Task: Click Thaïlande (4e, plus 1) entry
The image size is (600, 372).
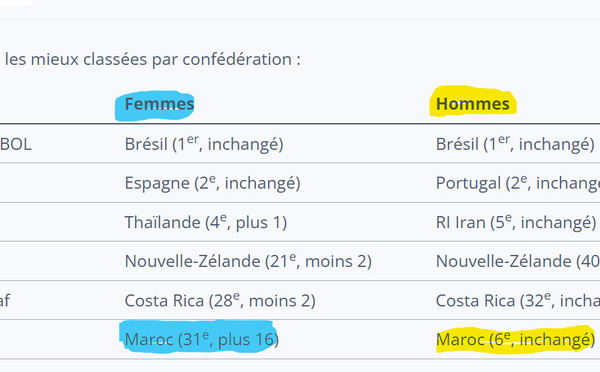Action: 206,222
